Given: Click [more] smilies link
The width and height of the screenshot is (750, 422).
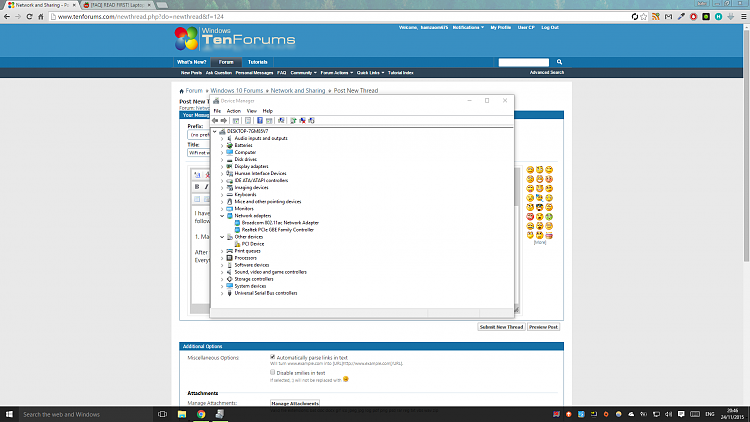Looking at the screenshot, I should [x=540, y=242].
